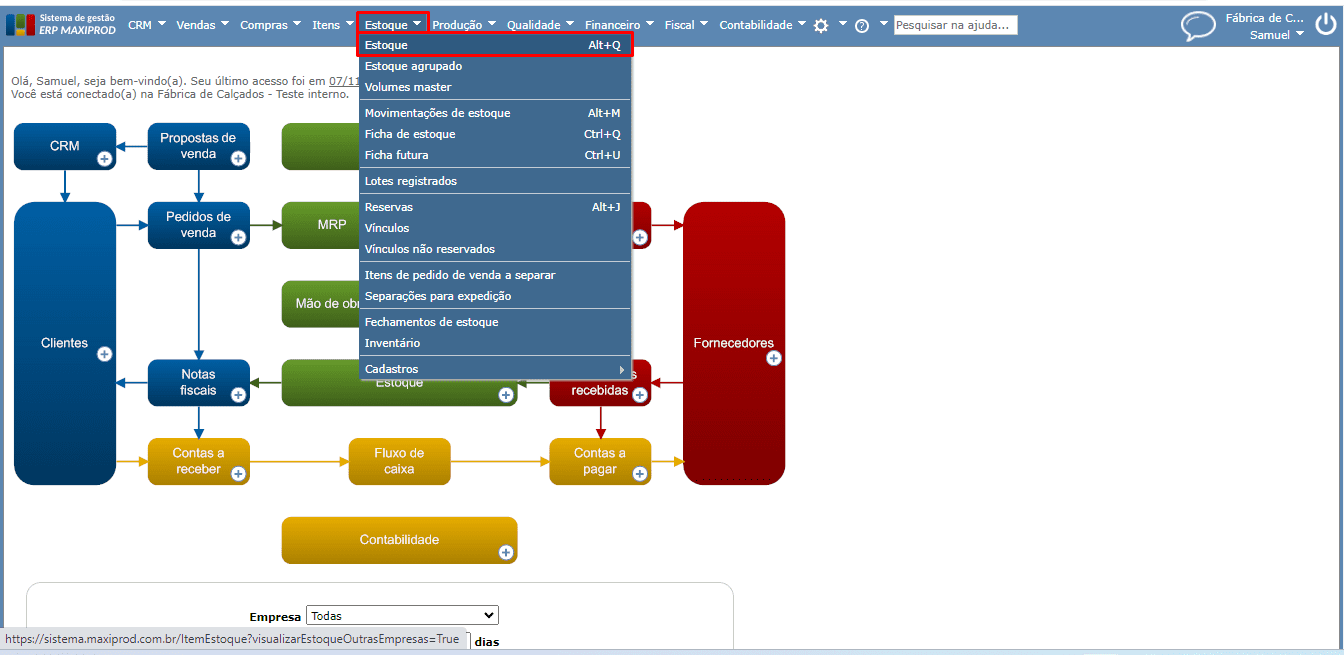Click the power logout icon
The image size is (1344, 655).
(x=1326, y=25)
